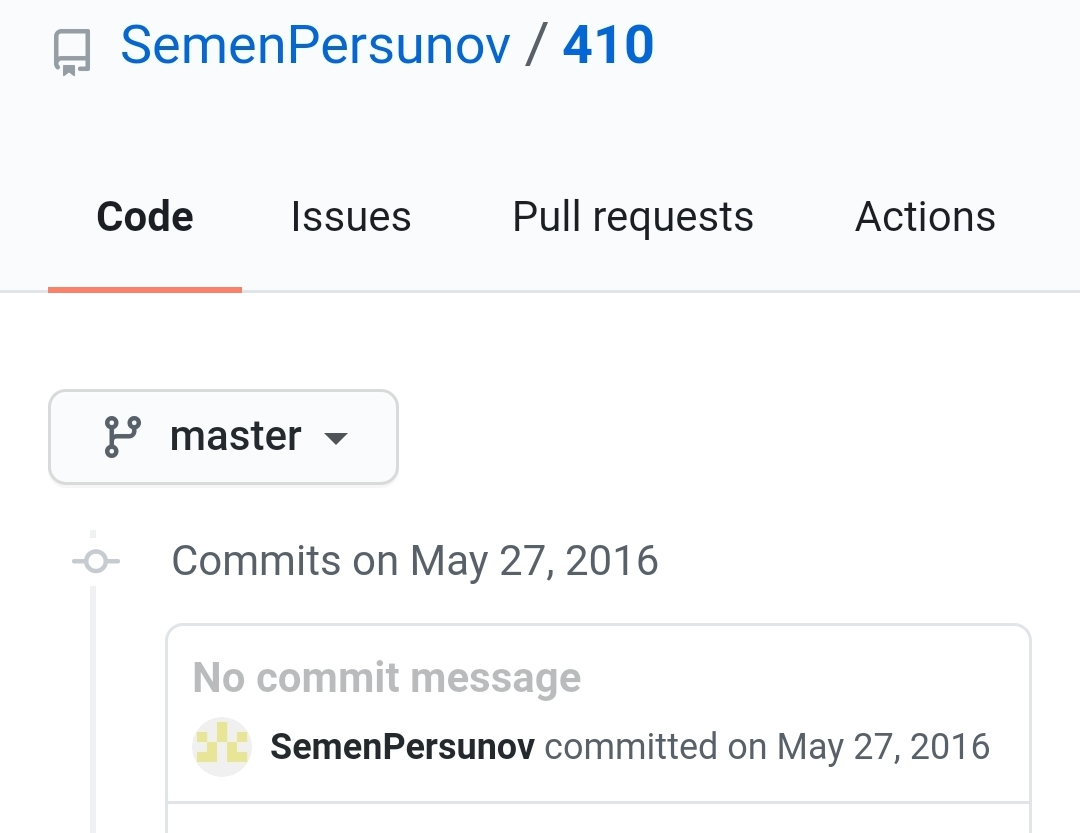Click the commit node icon on the timeline
The height and width of the screenshot is (833, 1080).
tap(95, 562)
